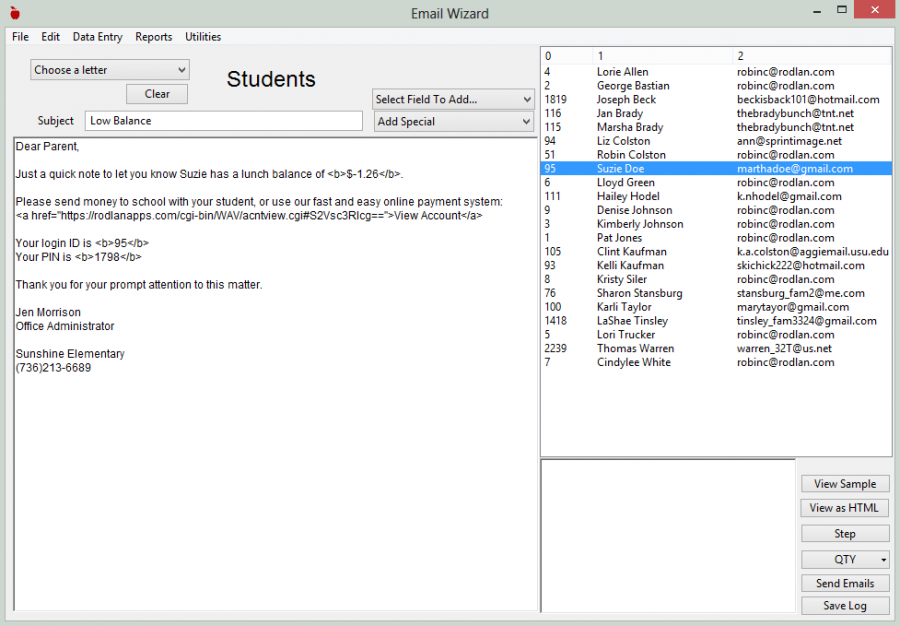Viewport: 900px width, 626px height.
Task: Click student ID 2239 cell
Action: pos(556,348)
